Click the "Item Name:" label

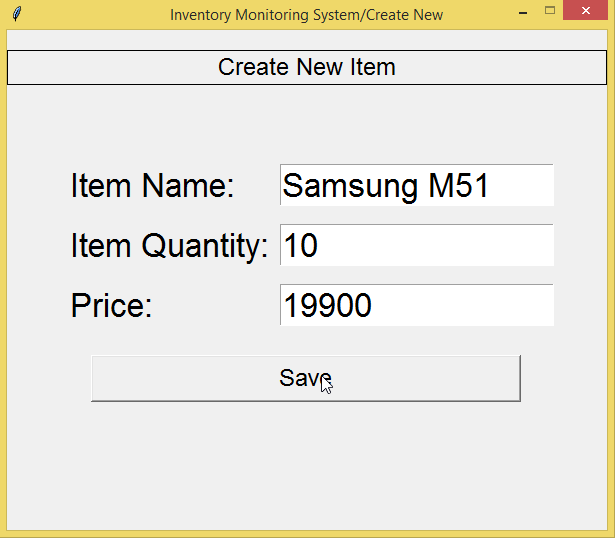tap(153, 185)
